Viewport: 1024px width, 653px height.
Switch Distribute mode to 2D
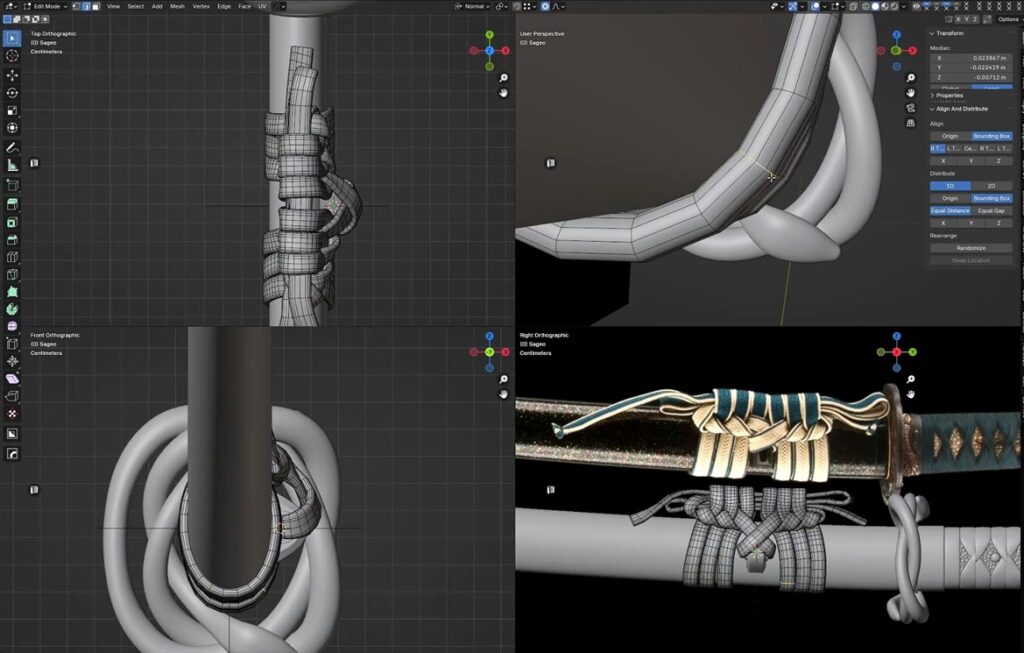(991, 186)
